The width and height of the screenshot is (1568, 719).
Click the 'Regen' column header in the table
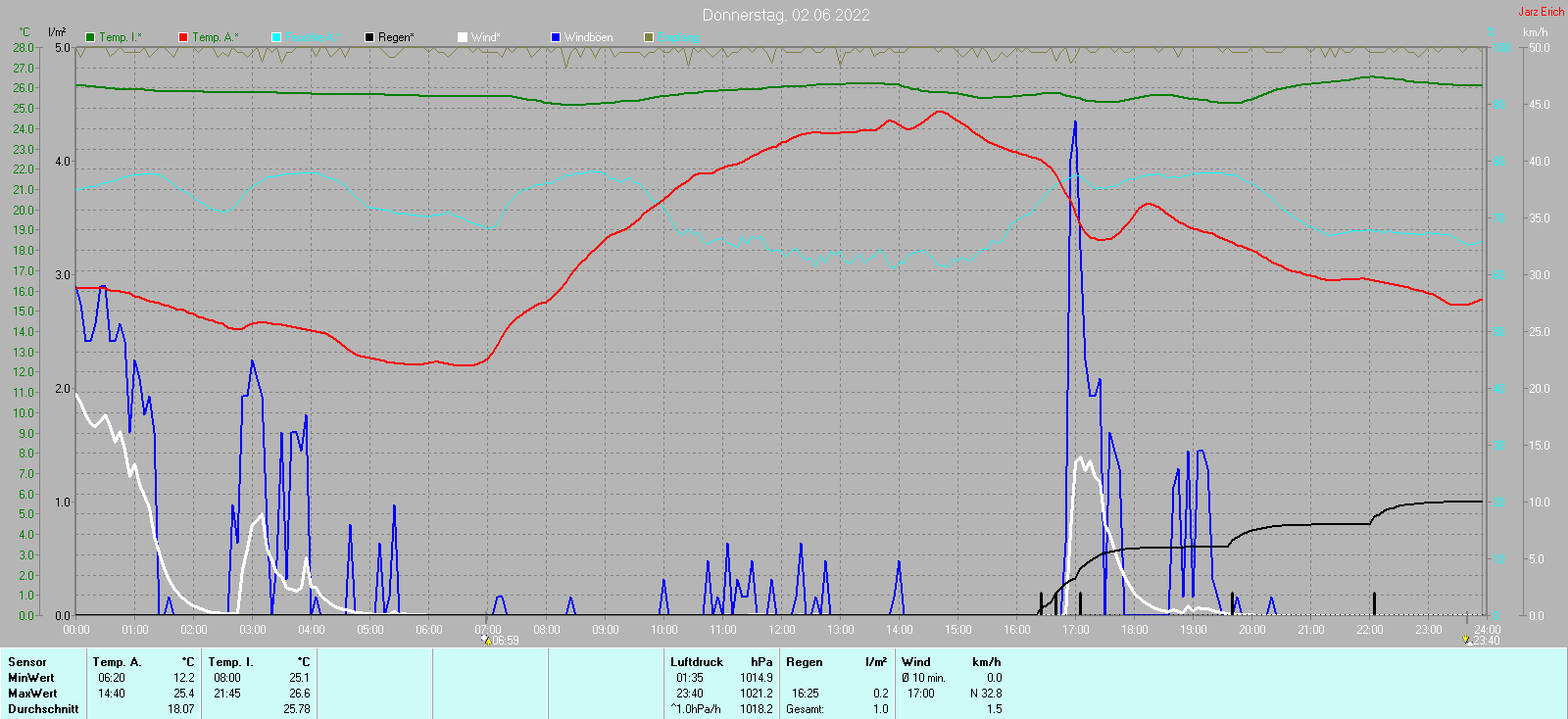click(805, 662)
